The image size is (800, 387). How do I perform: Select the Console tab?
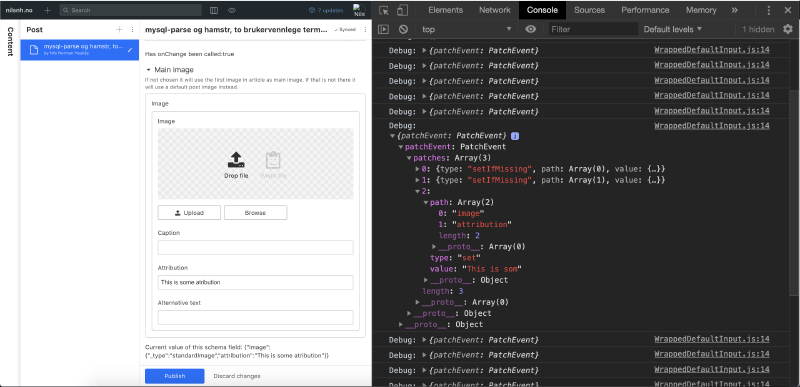click(x=542, y=10)
